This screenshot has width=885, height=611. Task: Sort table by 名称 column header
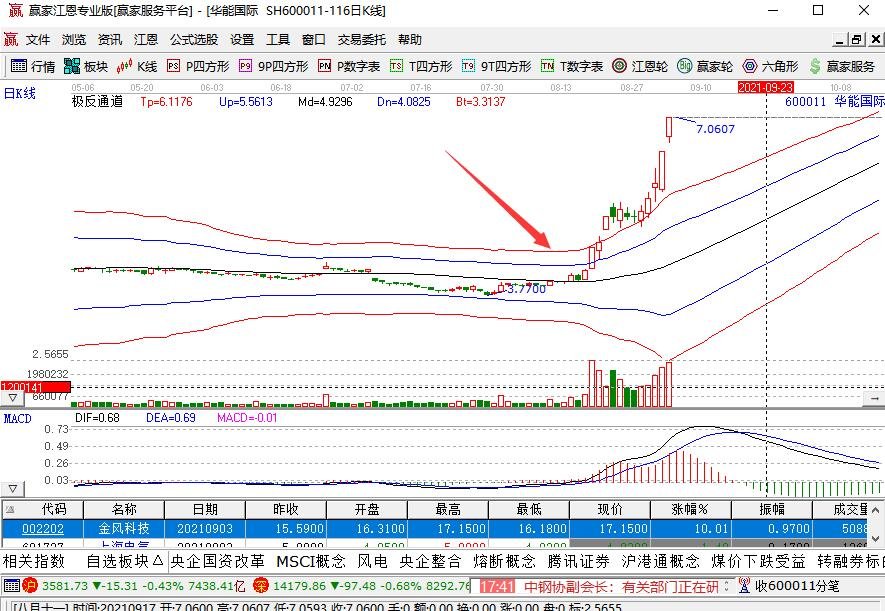pyautogui.click(x=124, y=510)
